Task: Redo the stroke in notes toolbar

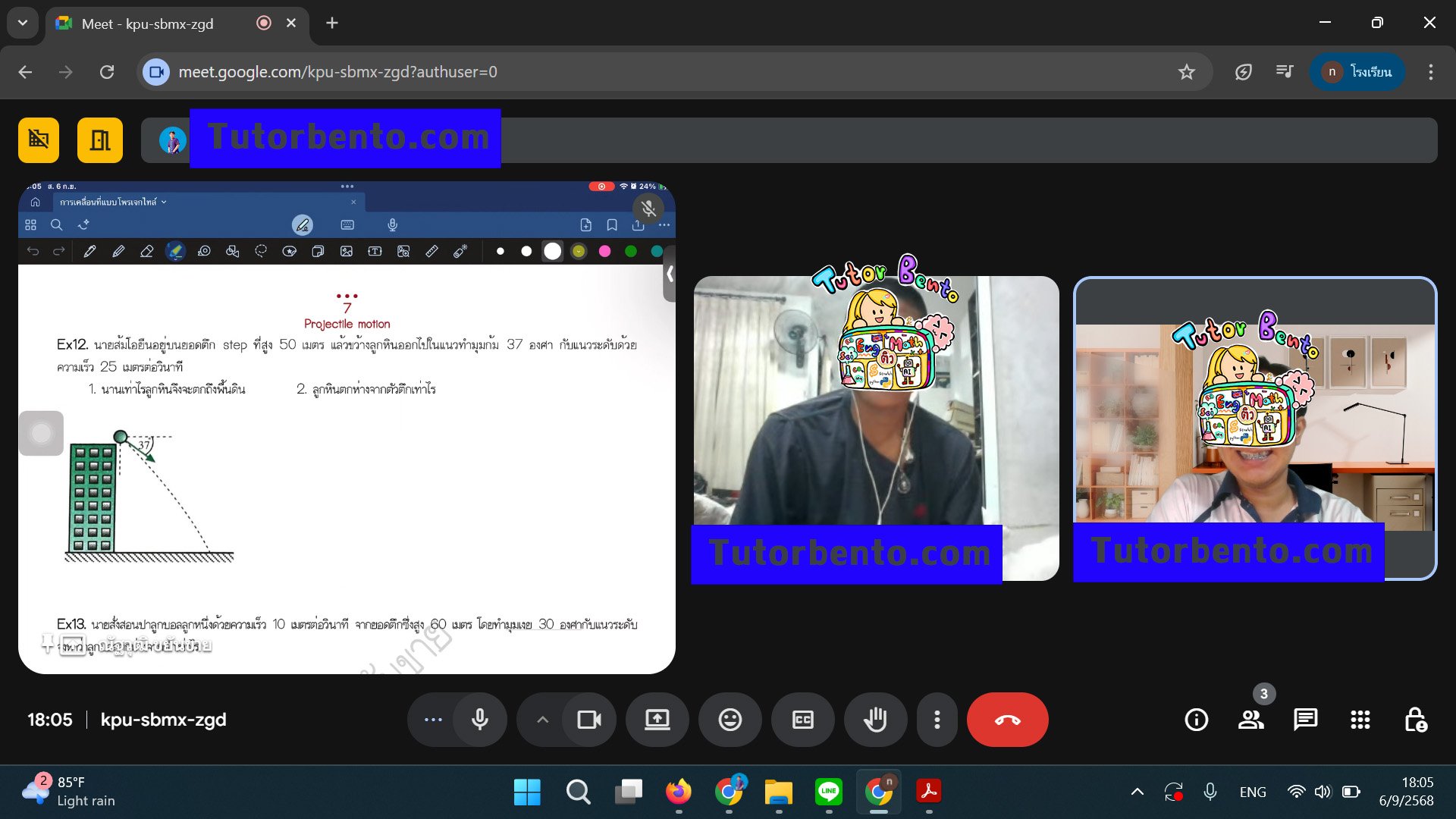Action: coord(59,251)
